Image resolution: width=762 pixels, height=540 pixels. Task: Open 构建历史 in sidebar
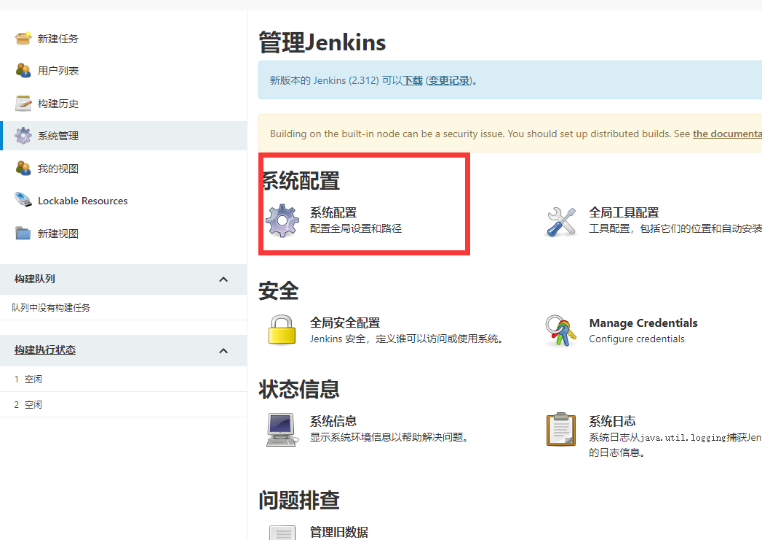pos(58,104)
